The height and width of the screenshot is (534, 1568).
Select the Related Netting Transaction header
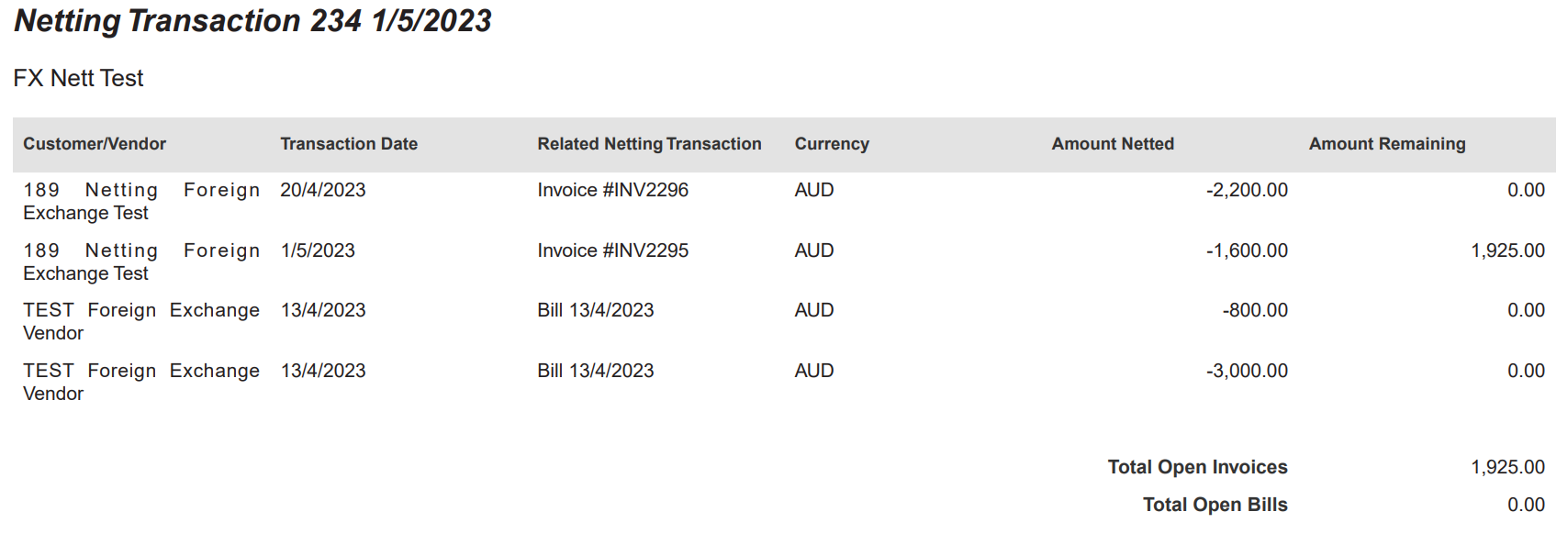pyautogui.click(x=649, y=144)
